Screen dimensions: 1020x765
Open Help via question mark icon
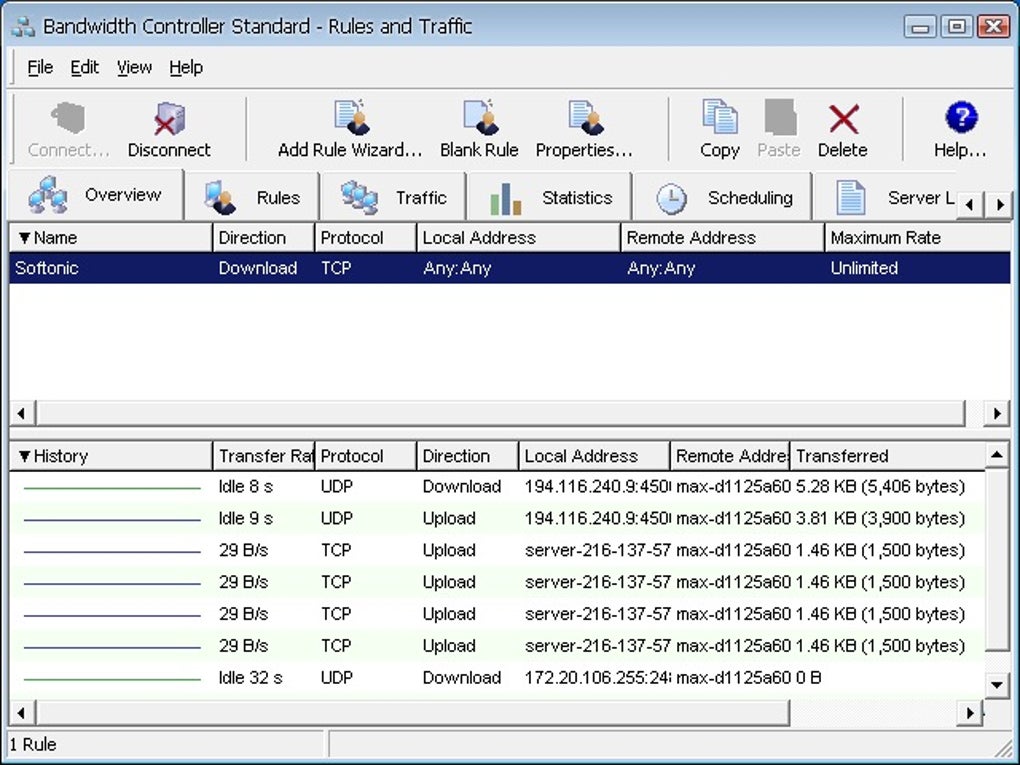960,130
